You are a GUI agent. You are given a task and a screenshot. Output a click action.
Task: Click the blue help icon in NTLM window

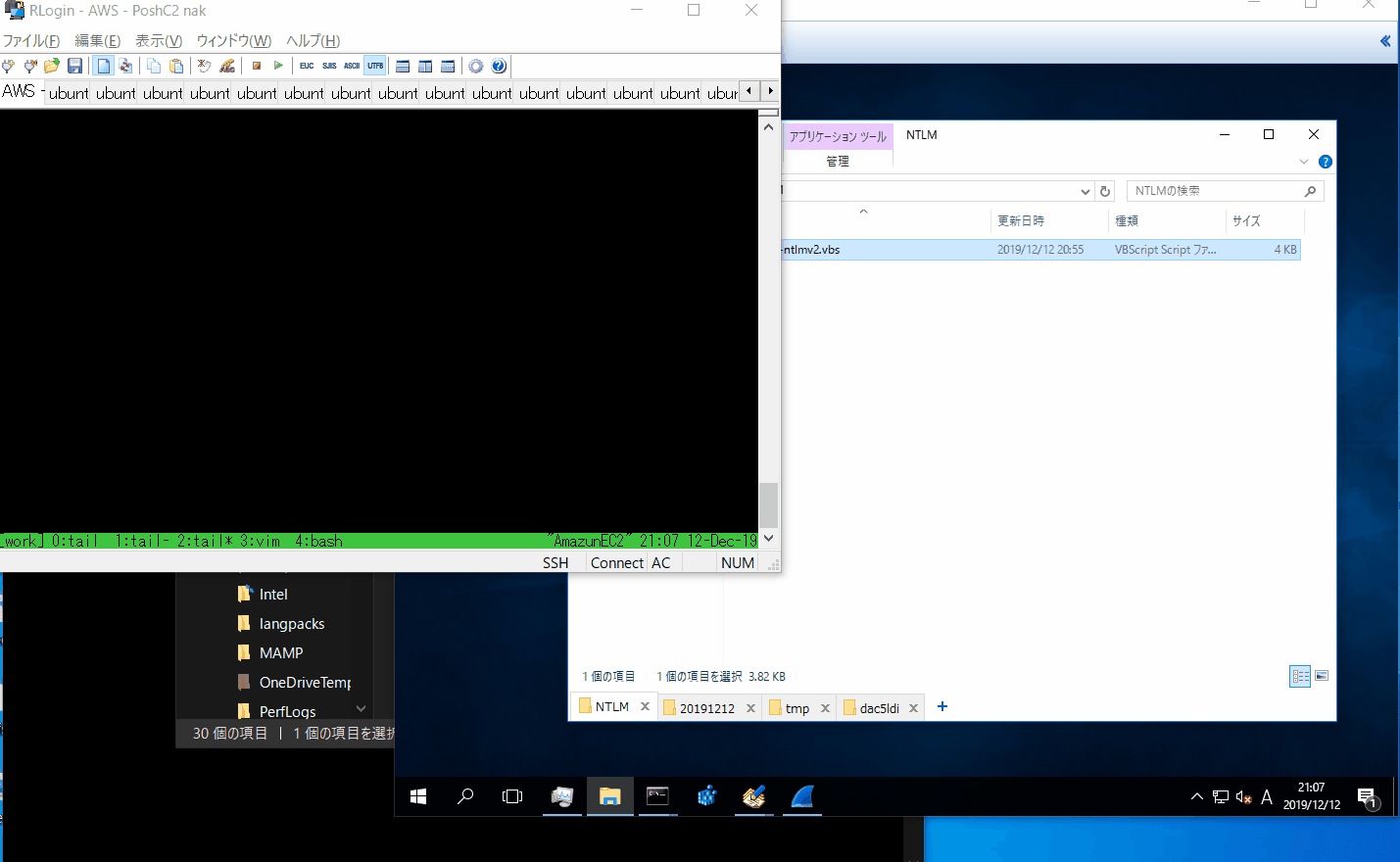[x=1326, y=162]
